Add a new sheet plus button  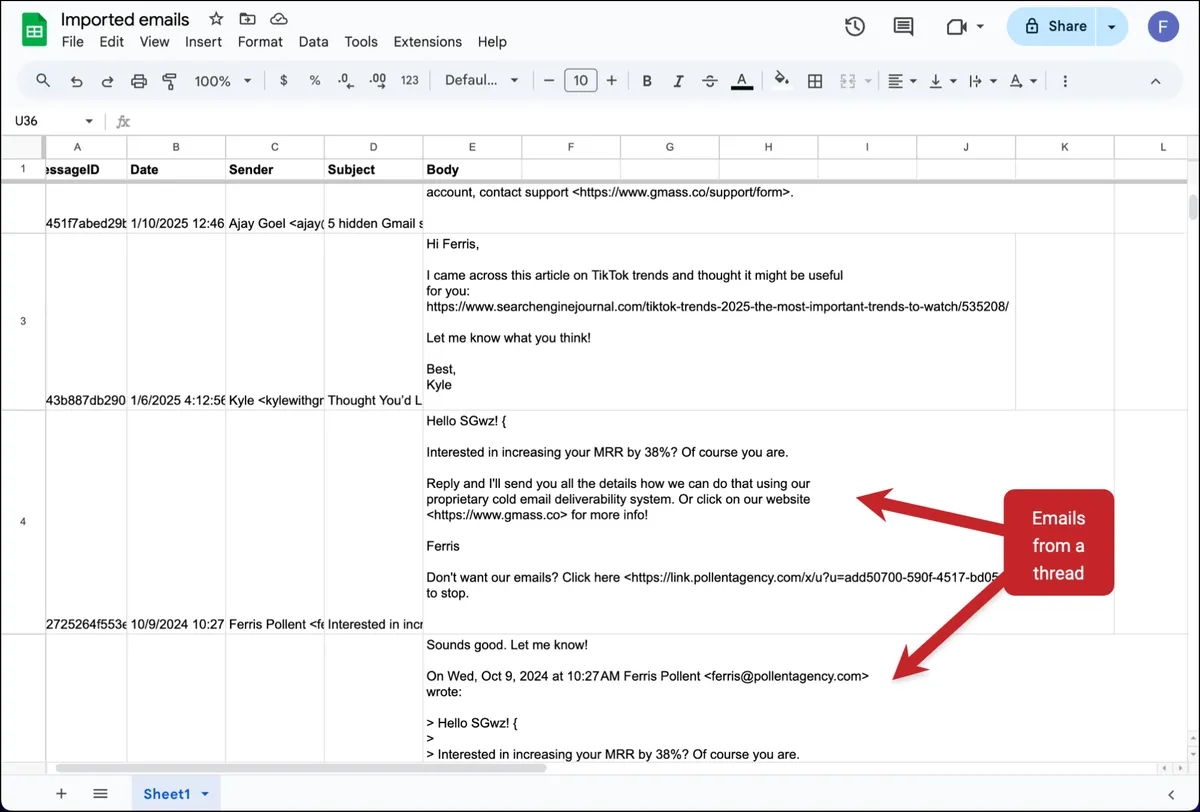(x=61, y=794)
